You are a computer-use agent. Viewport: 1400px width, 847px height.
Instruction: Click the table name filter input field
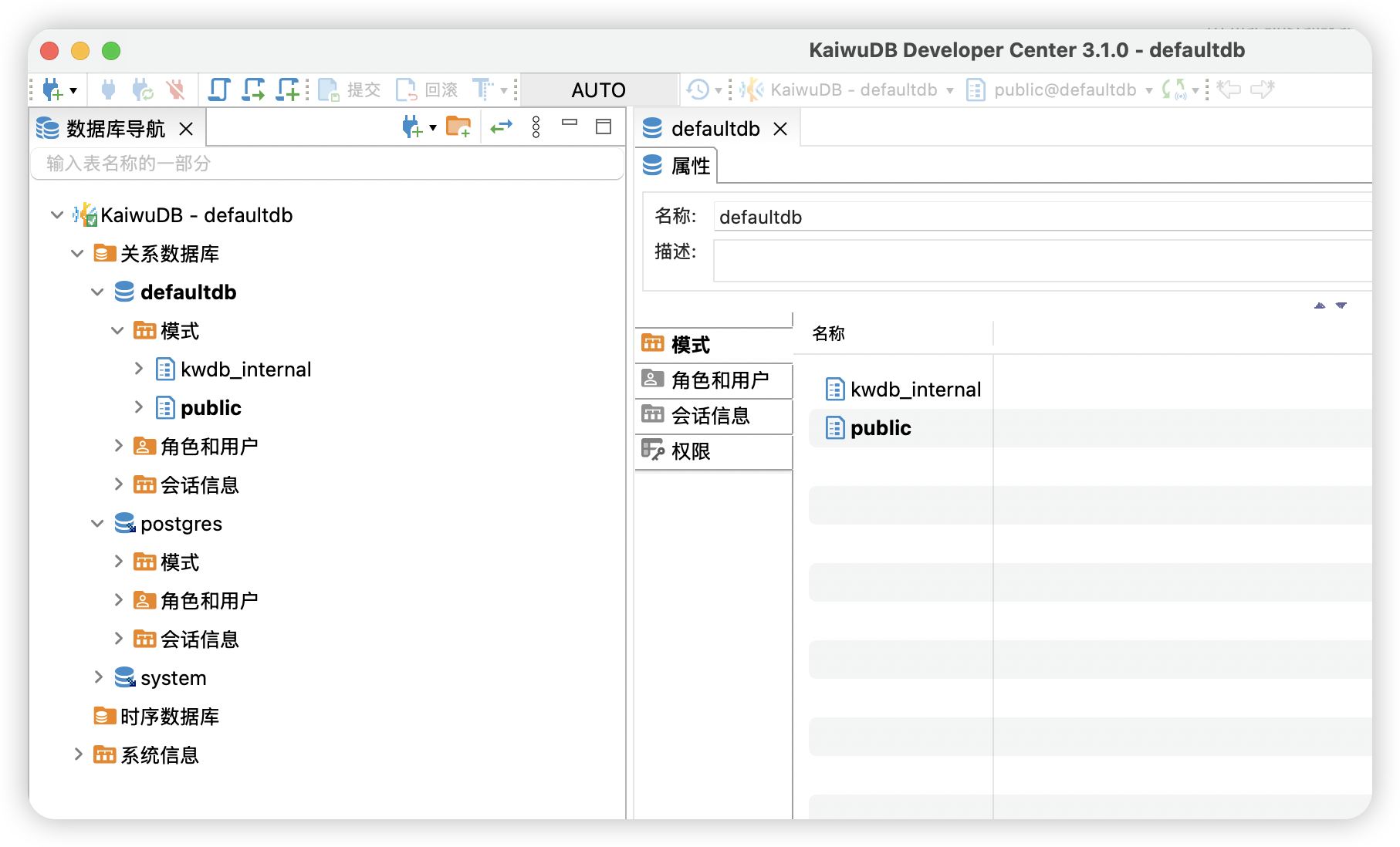(327, 164)
